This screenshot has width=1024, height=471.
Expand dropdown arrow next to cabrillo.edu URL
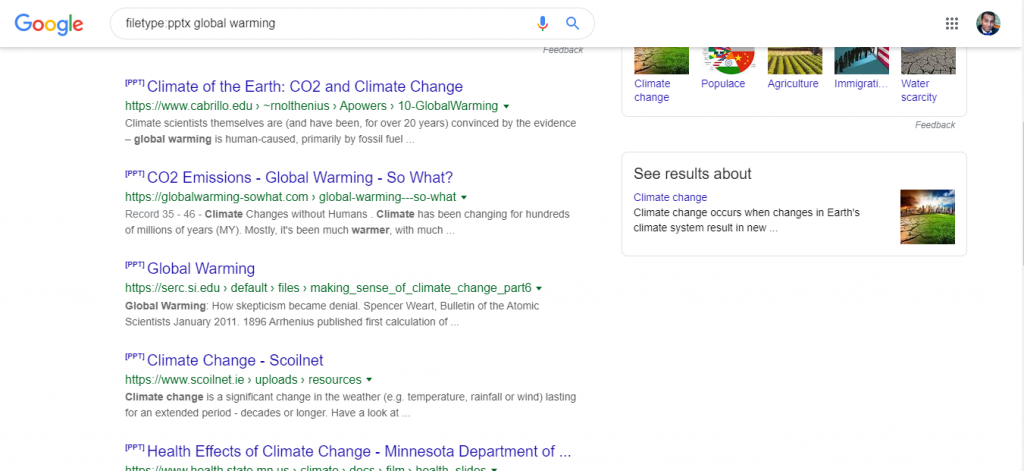tap(506, 106)
